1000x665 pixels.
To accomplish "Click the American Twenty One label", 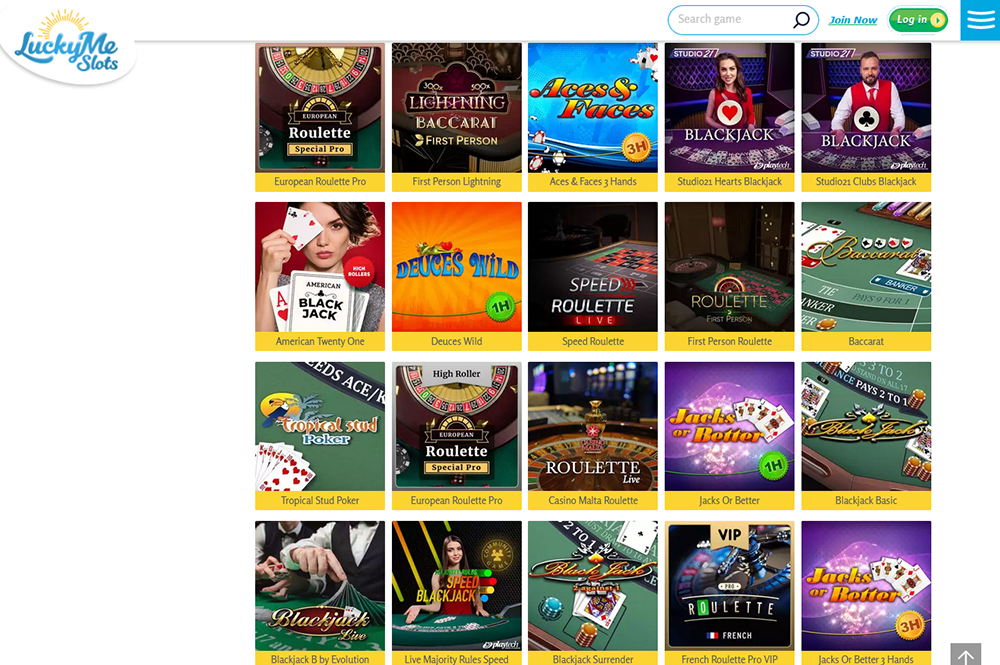I will click(320, 341).
